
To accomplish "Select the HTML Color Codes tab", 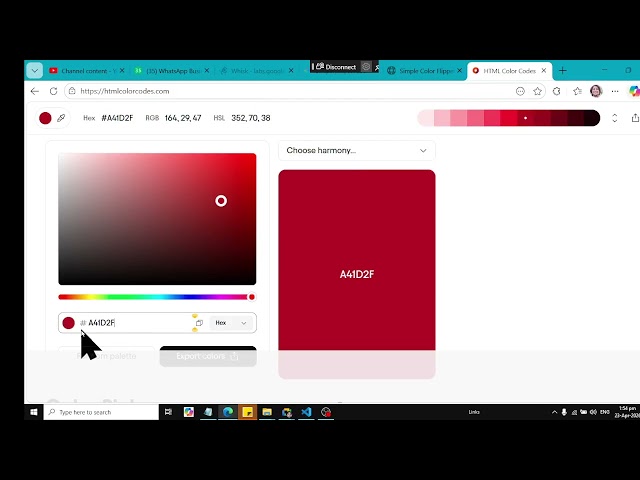I will tap(509, 71).
